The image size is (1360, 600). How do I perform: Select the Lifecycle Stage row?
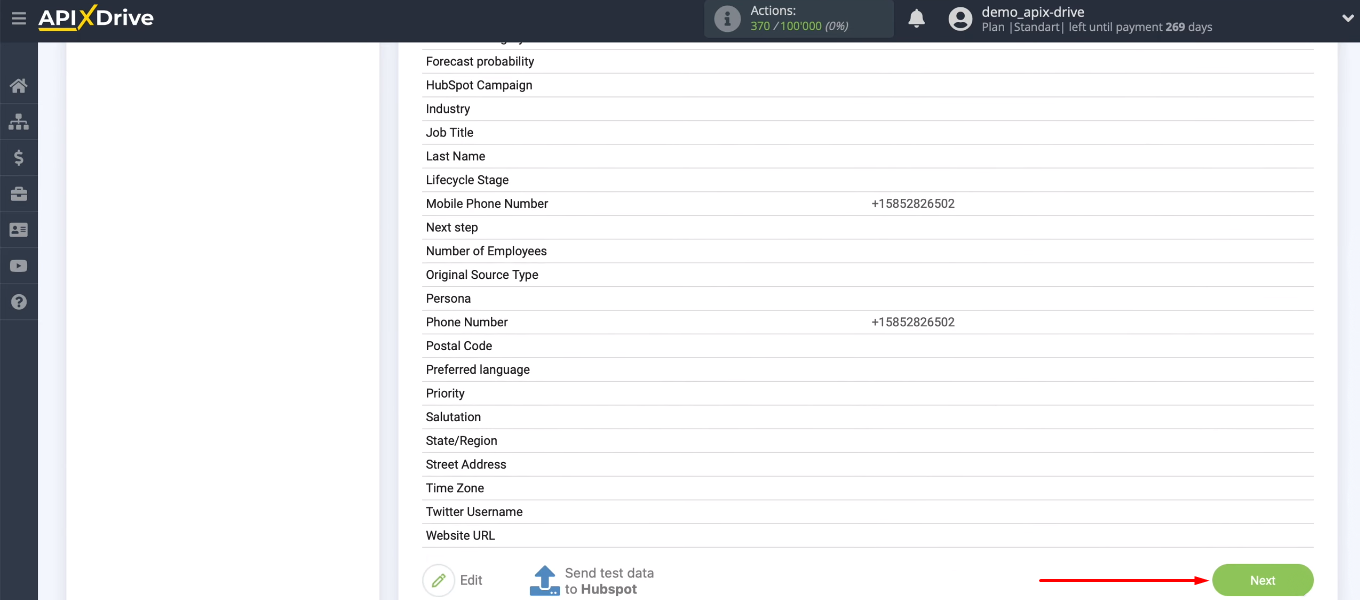[x=868, y=180]
